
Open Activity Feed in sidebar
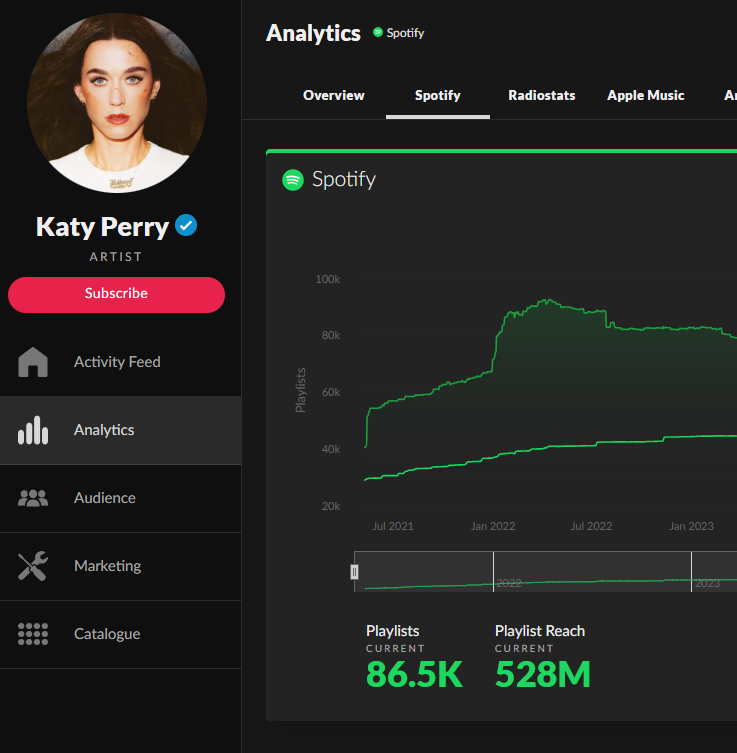pos(121,362)
